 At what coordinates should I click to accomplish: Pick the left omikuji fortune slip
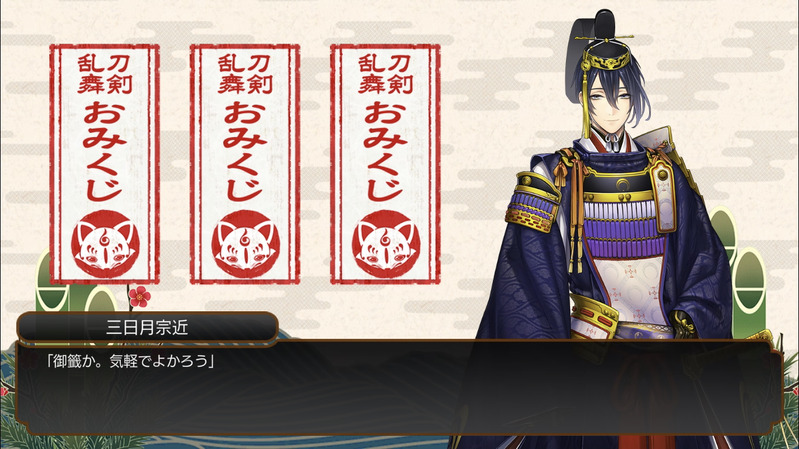tap(104, 164)
